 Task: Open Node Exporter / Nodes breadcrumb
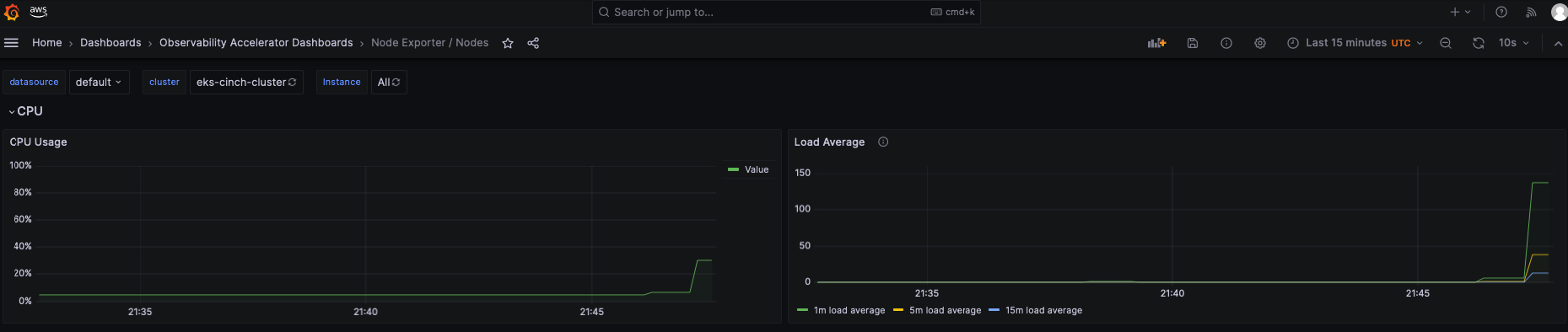click(x=430, y=43)
